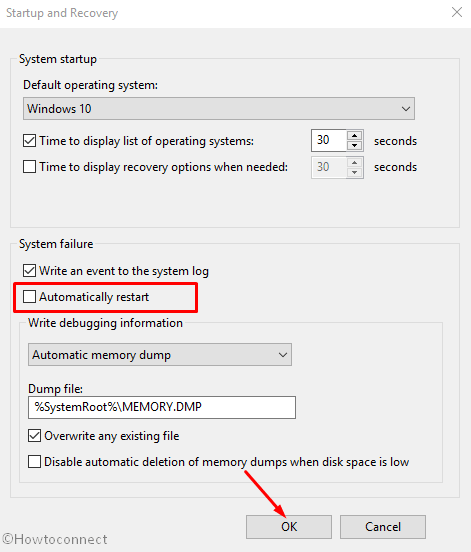Close the Startup and Recovery dialog

457,12
